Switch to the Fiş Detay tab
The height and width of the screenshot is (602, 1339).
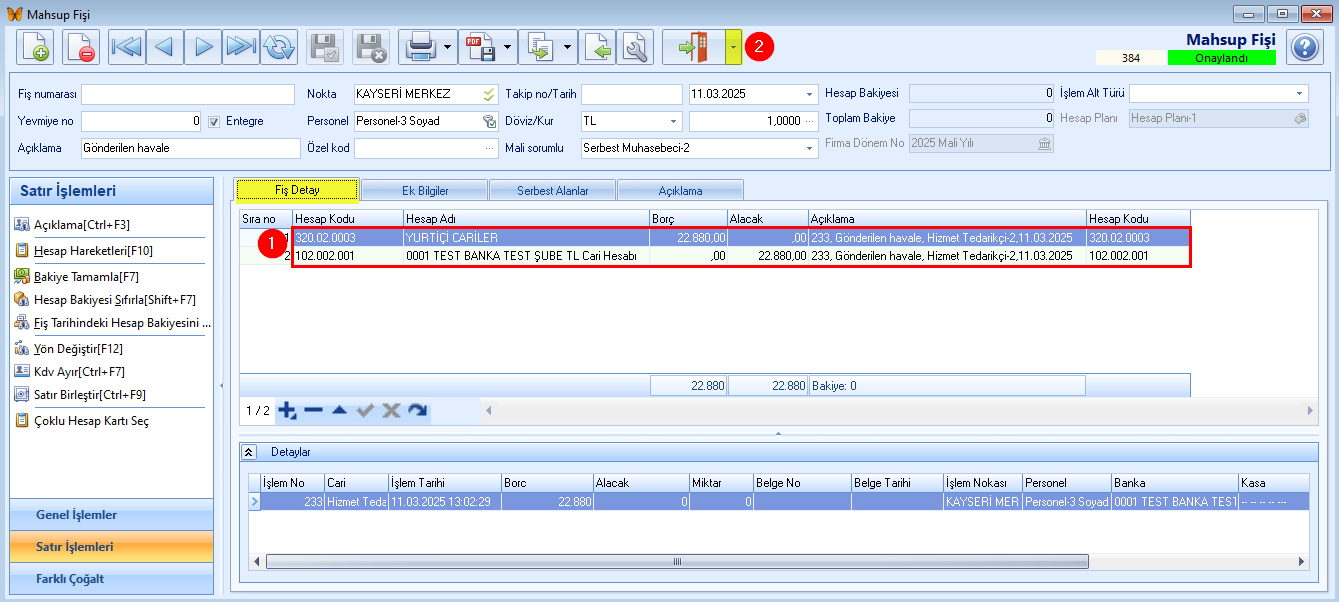296,190
